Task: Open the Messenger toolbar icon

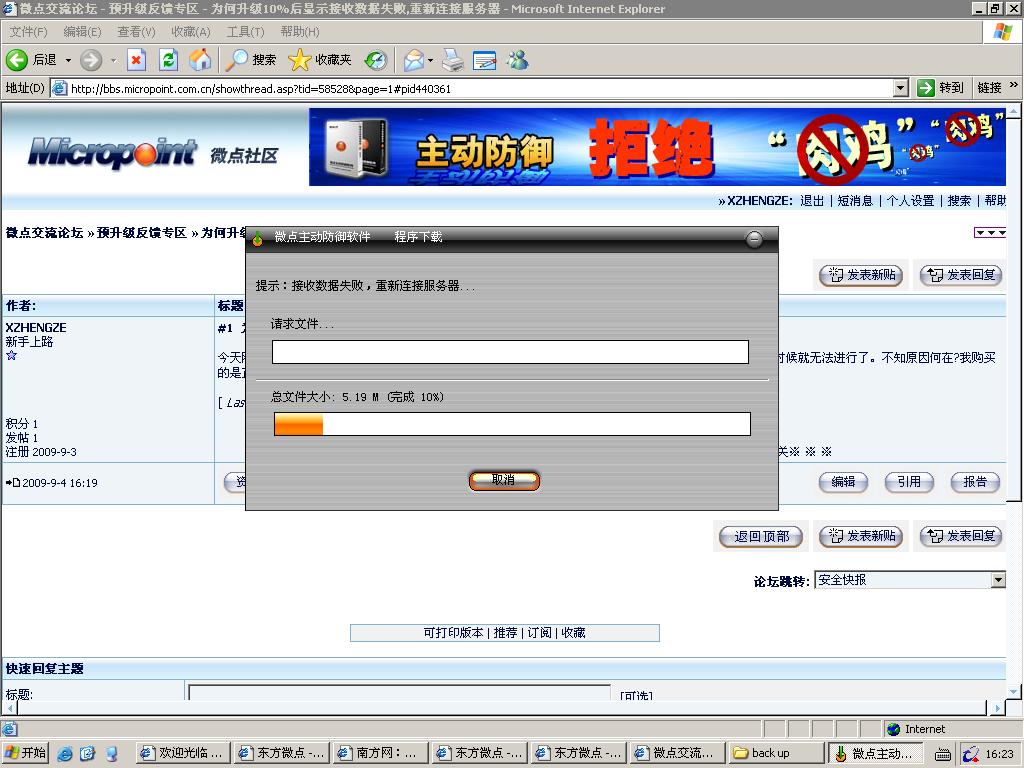Action: pos(518,60)
